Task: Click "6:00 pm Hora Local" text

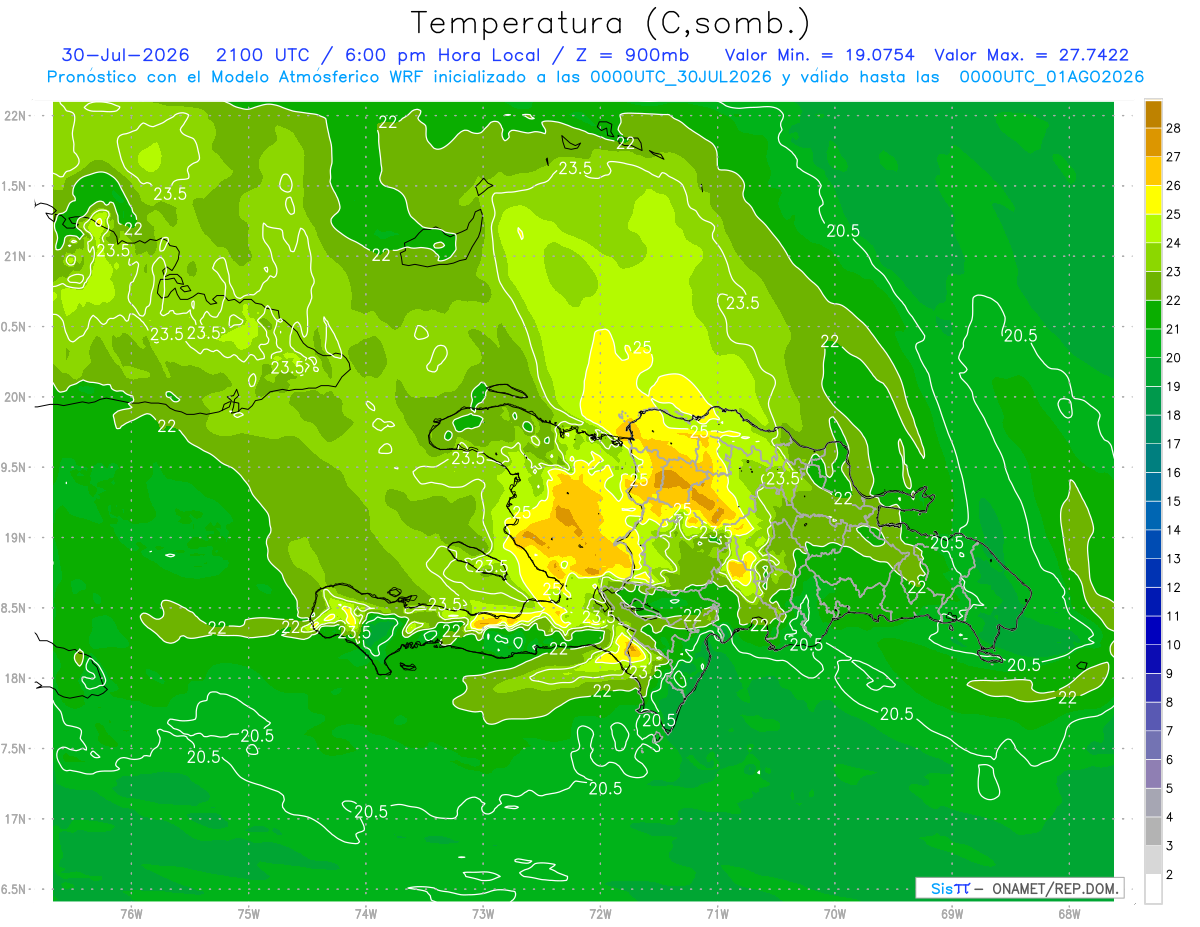Action: (441, 55)
